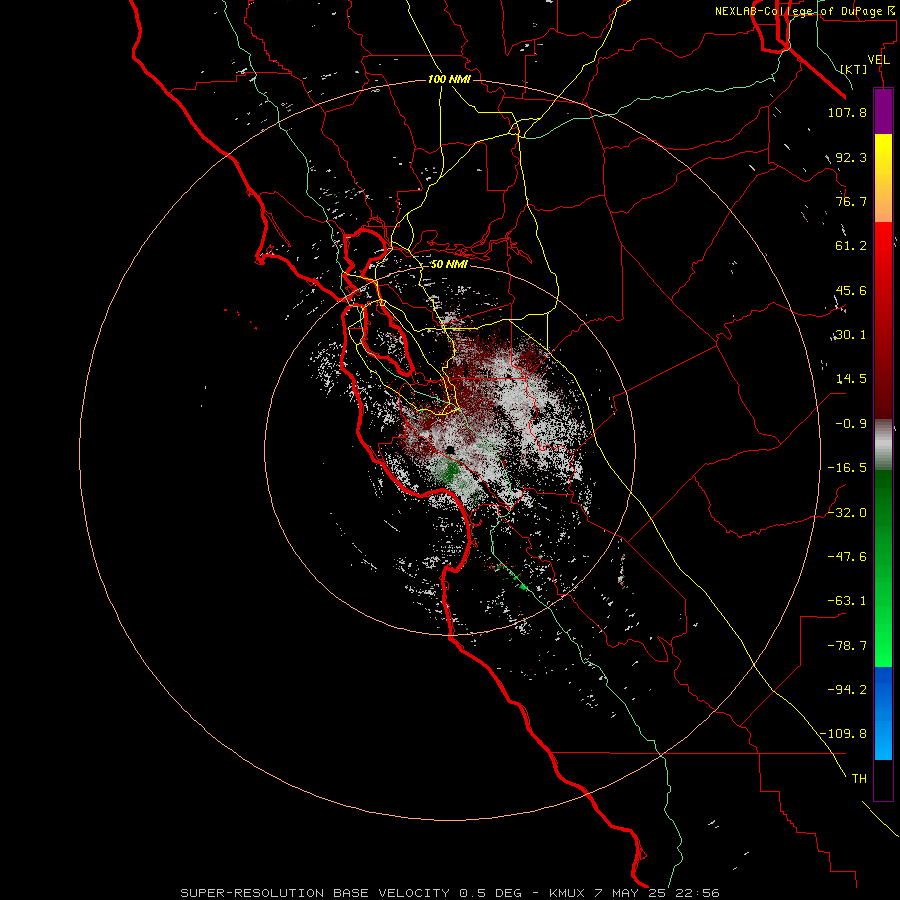Click the -0.9 legend value

(851, 424)
